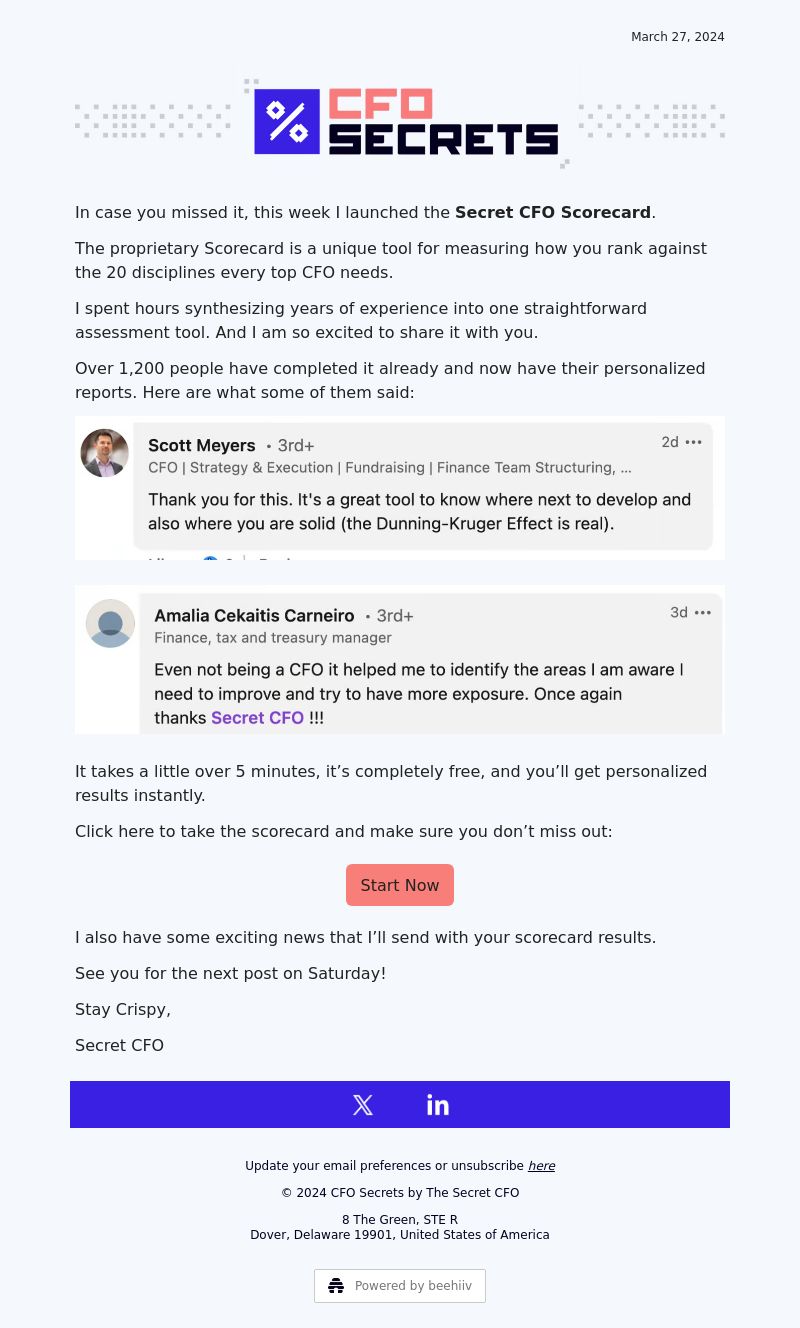
Task: Open three-dot menu on Scott Meyers' comment
Action: point(693,442)
